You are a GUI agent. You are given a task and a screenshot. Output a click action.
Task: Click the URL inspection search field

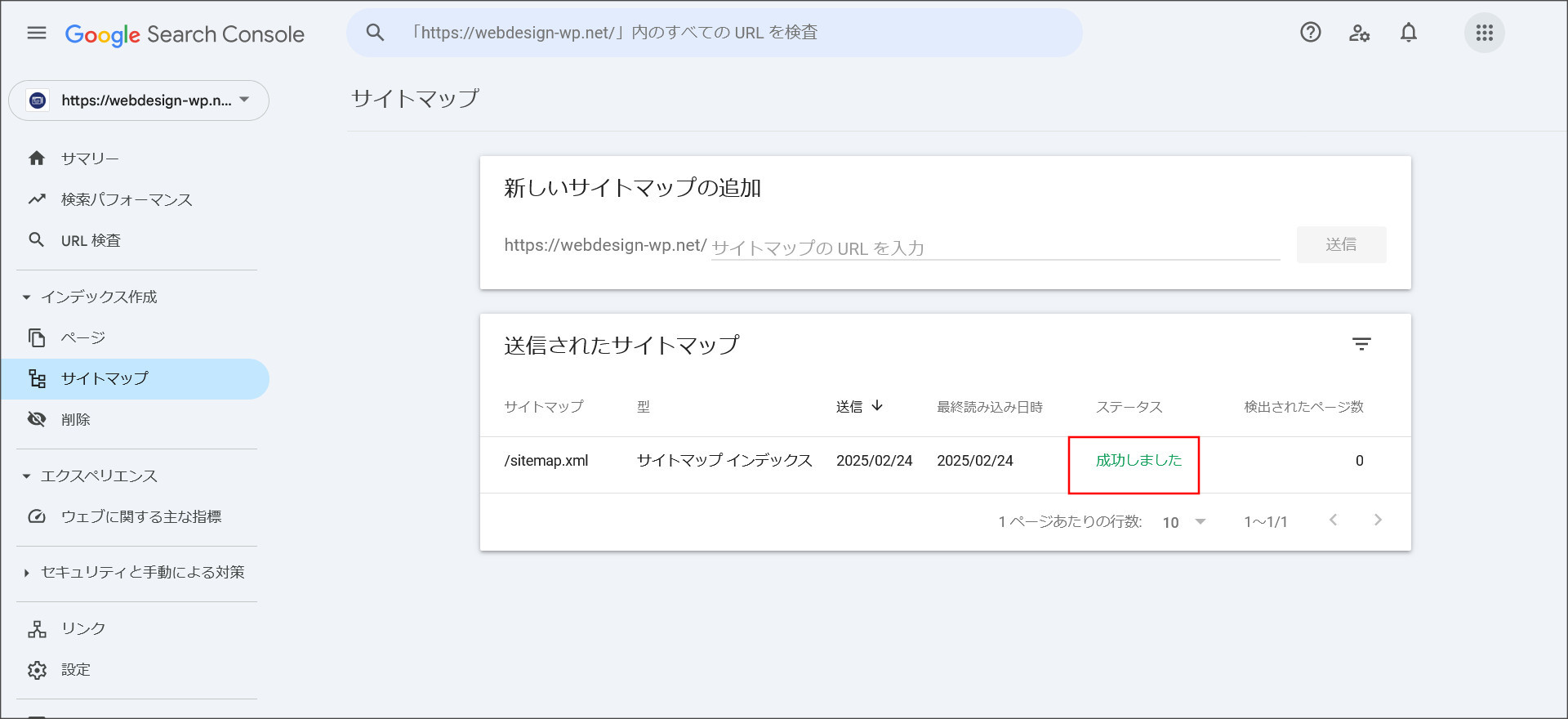tap(715, 33)
